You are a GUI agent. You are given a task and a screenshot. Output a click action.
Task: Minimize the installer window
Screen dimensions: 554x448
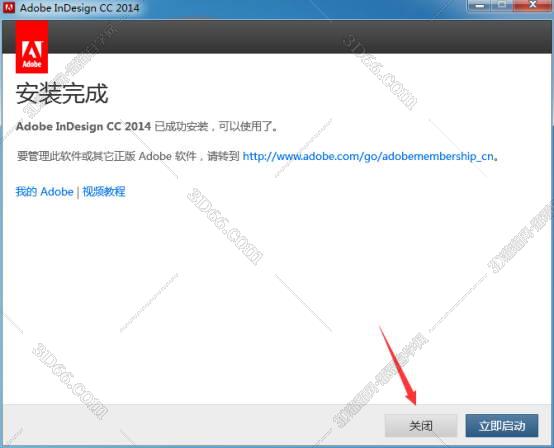pos(479,6)
